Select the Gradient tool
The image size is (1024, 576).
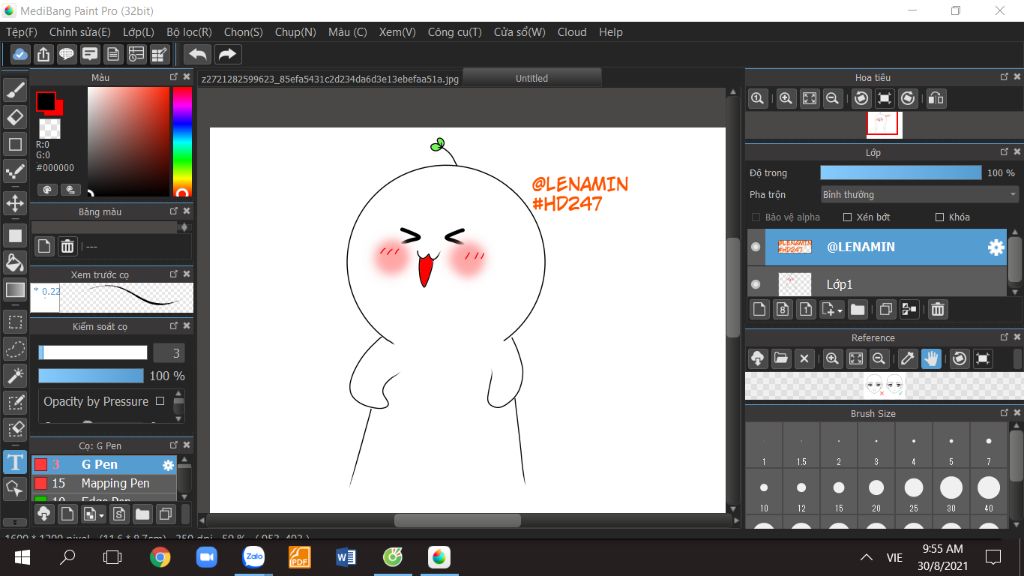coord(15,290)
